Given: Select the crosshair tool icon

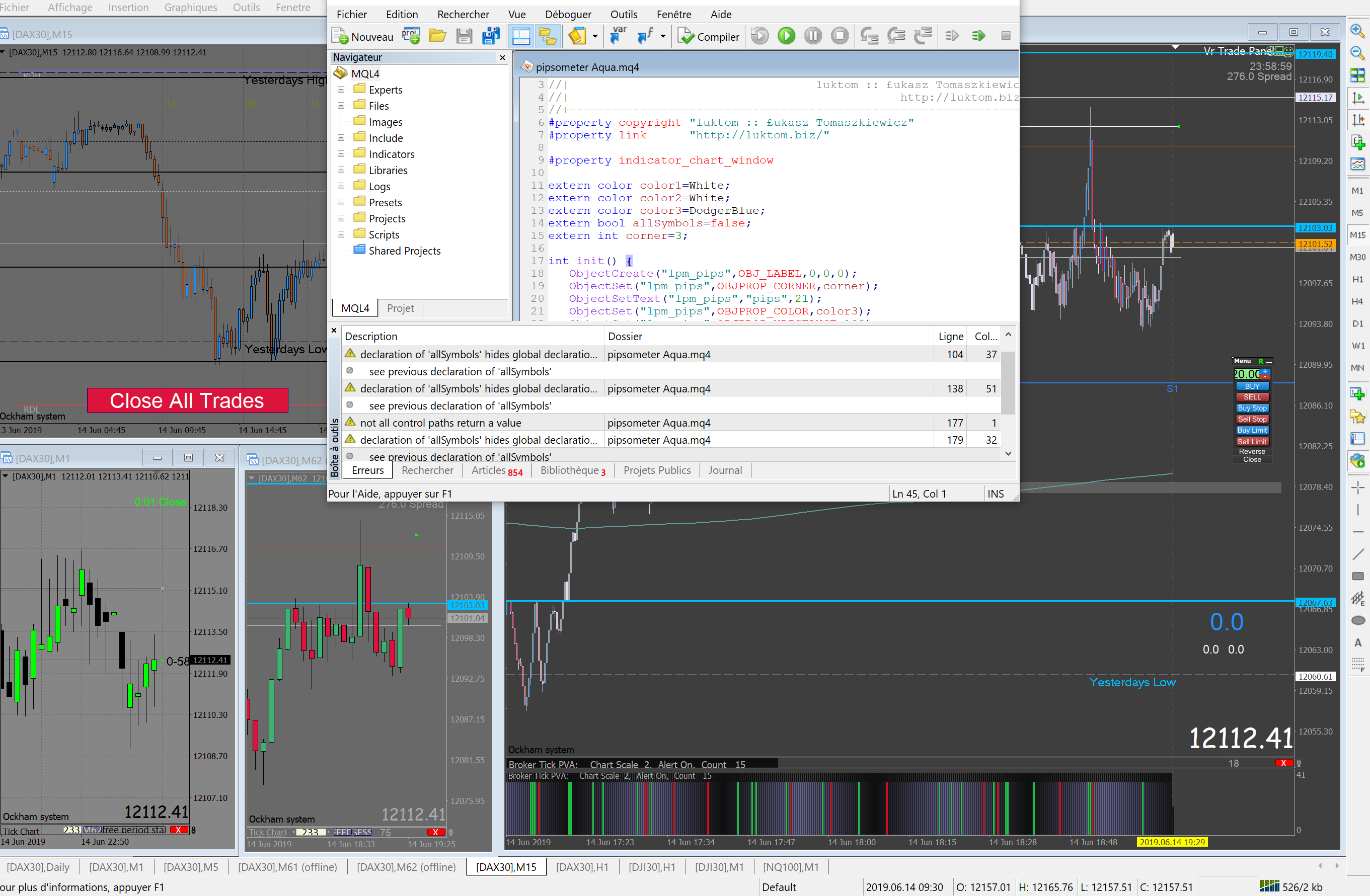Looking at the screenshot, I should pos(1357,487).
